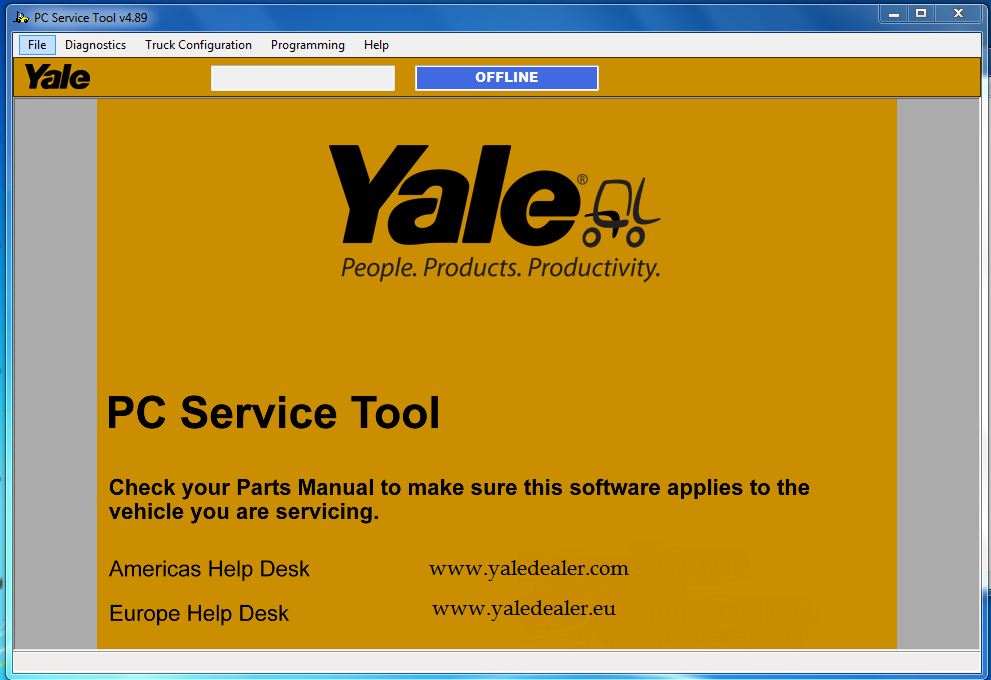Click the OFFLINE status button
Screen dimensions: 991x680
tap(506, 78)
